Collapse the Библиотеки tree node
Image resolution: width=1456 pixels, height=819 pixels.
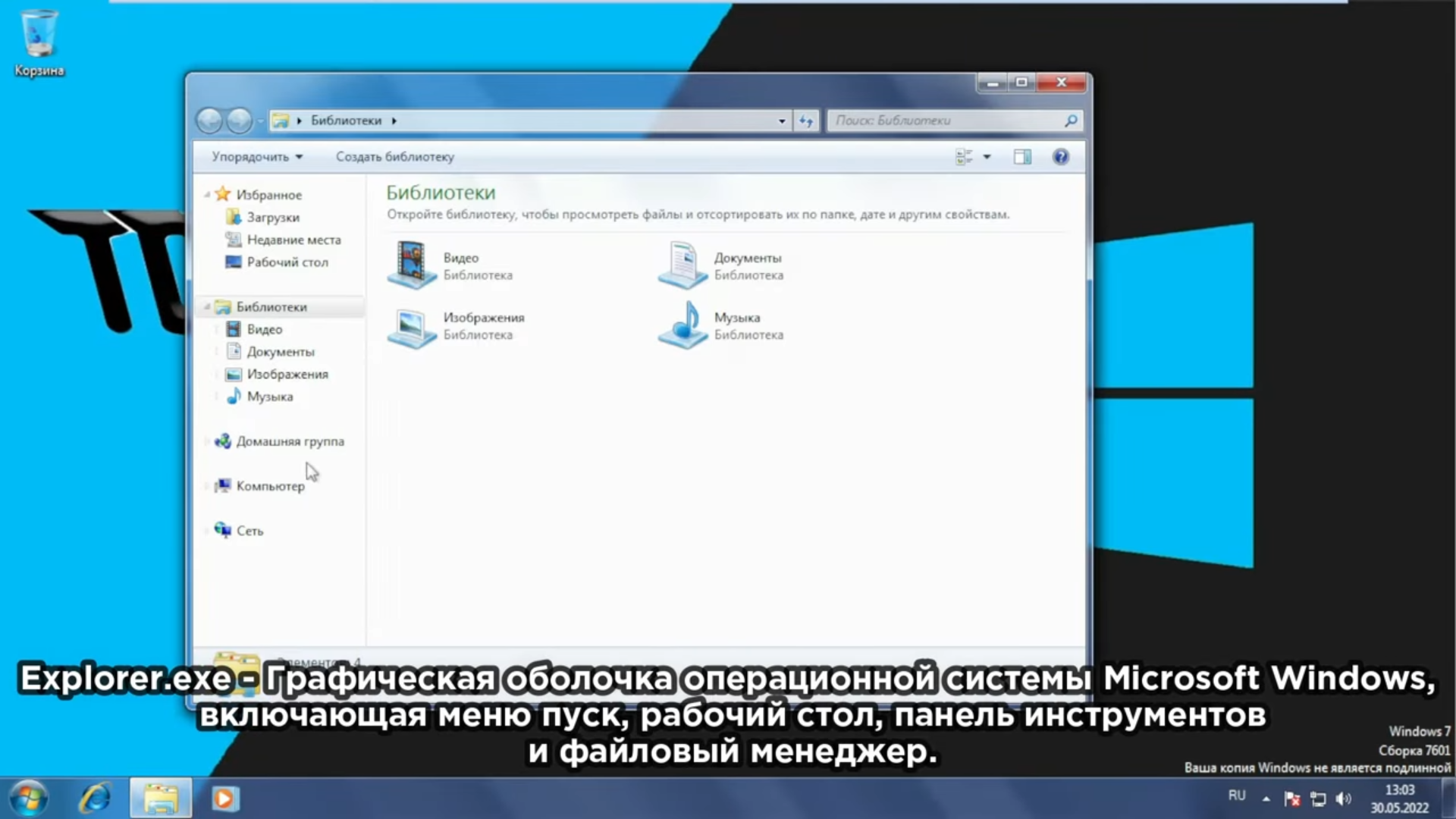(x=207, y=307)
